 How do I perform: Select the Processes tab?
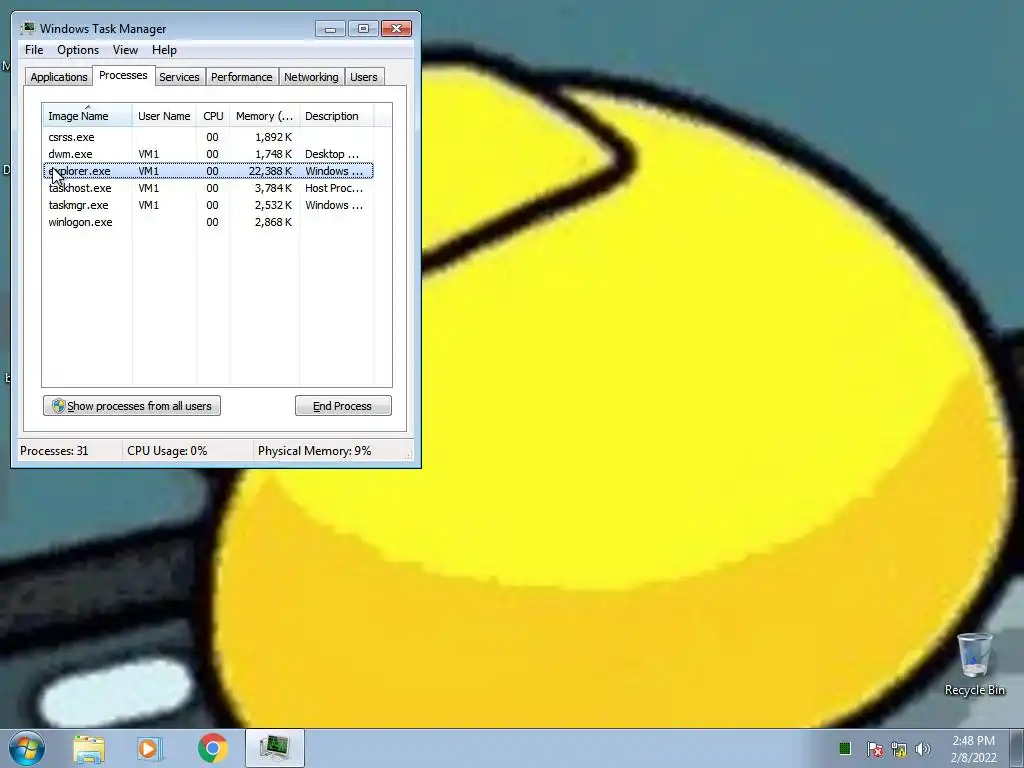pyautogui.click(x=123, y=75)
